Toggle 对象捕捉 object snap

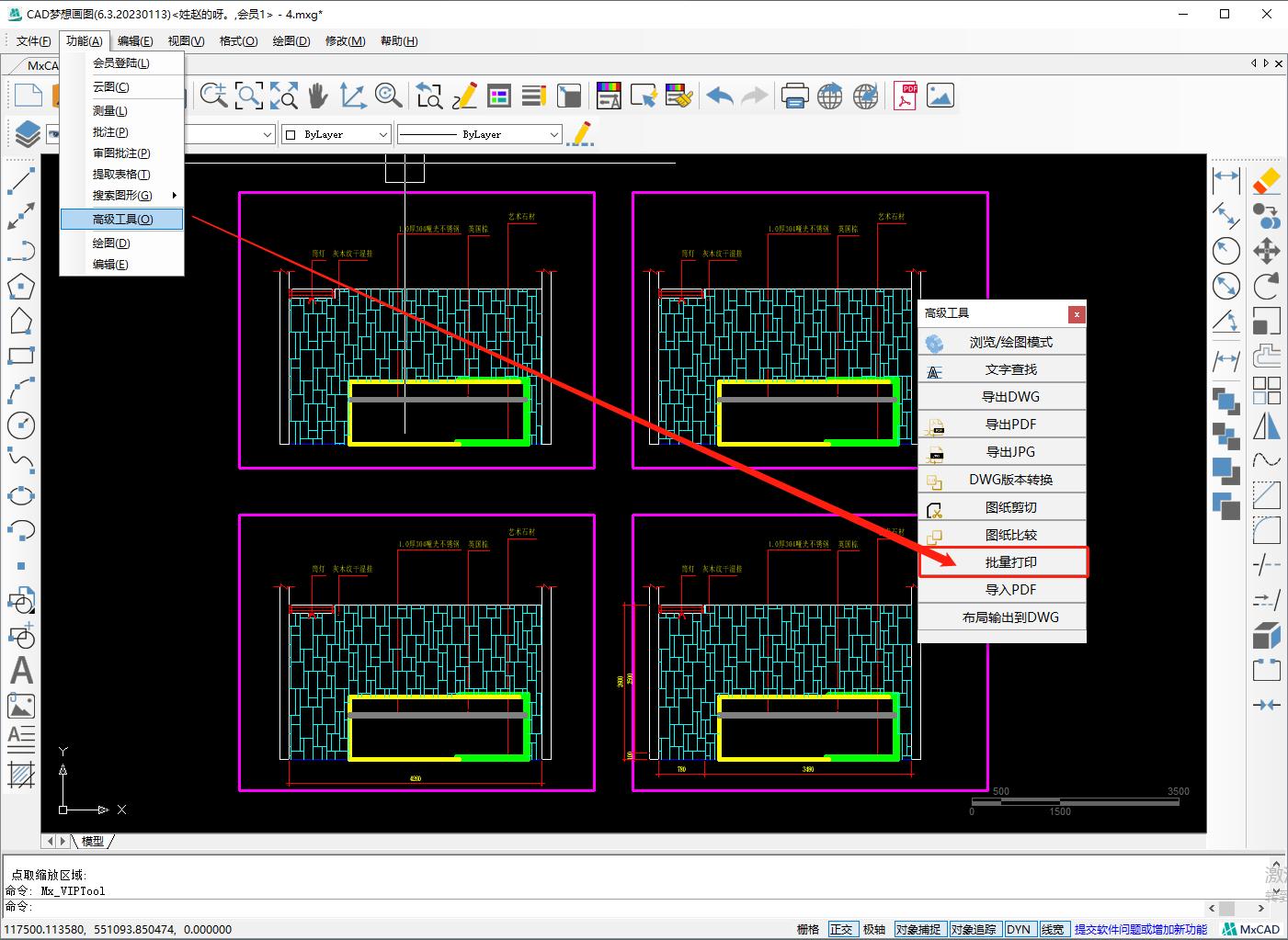click(x=918, y=929)
